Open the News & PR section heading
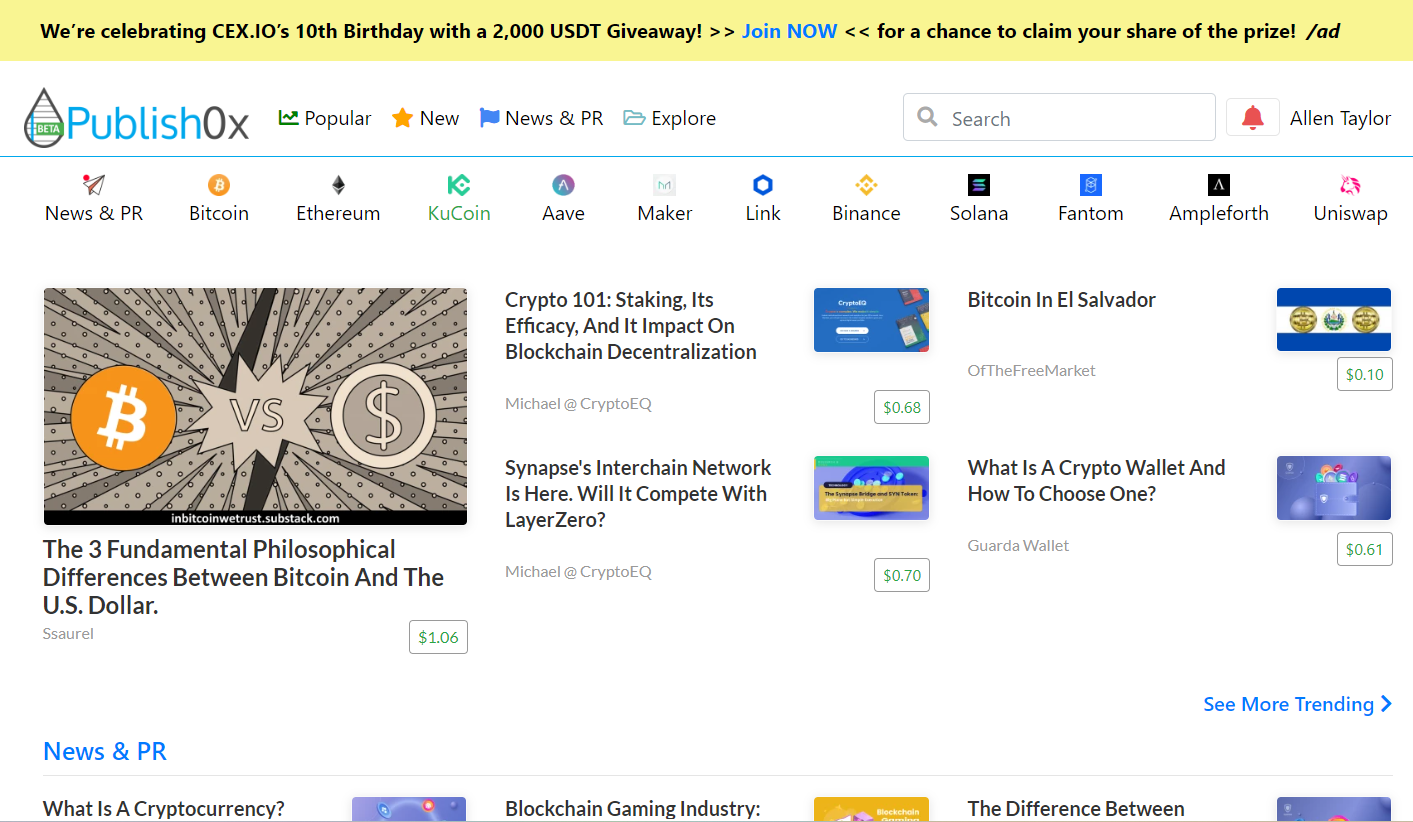 (x=105, y=751)
